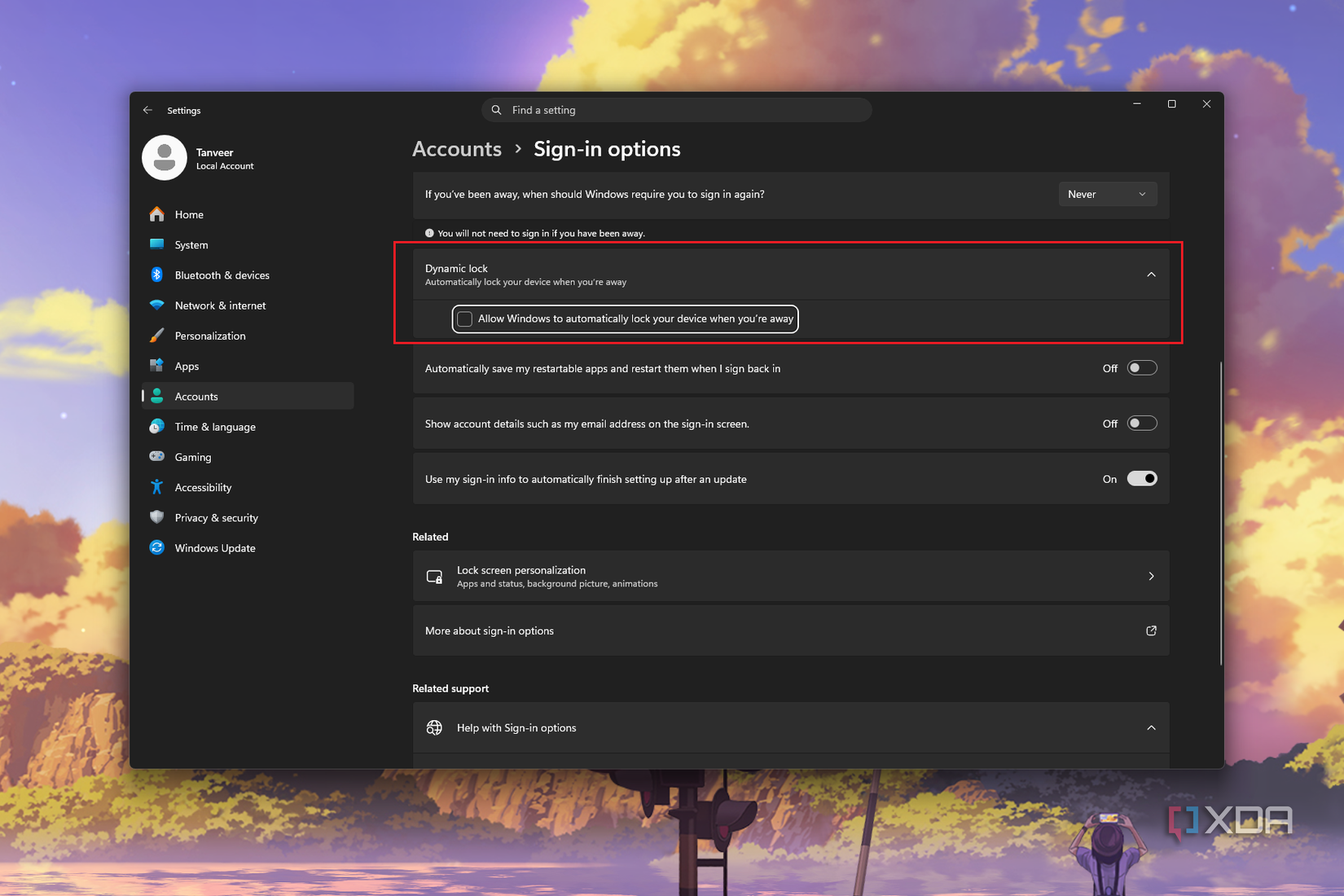Click the System monitor icon
The image size is (1344, 896).
tap(157, 244)
